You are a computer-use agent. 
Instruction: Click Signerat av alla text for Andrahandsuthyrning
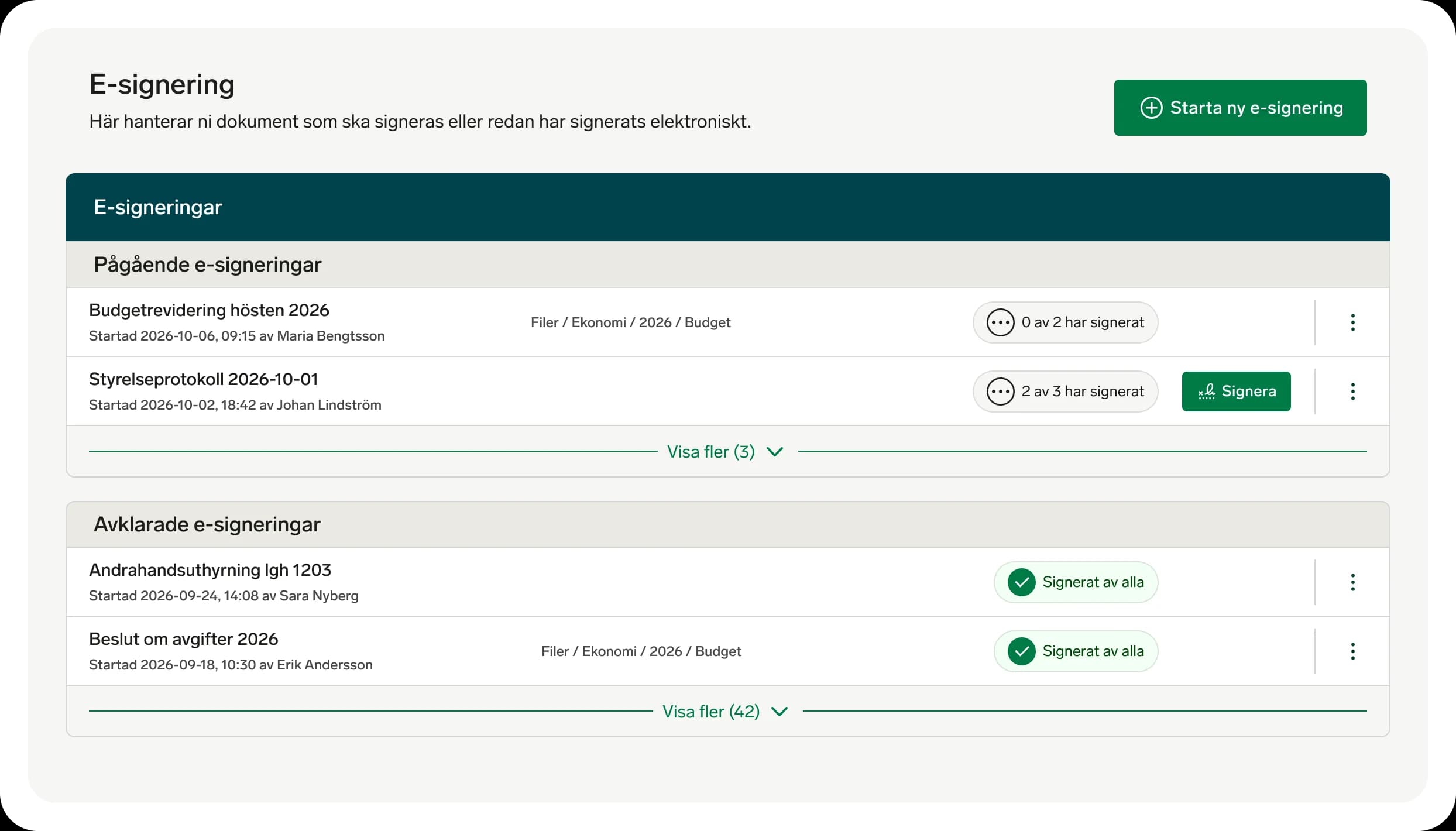click(x=1093, y=582)
